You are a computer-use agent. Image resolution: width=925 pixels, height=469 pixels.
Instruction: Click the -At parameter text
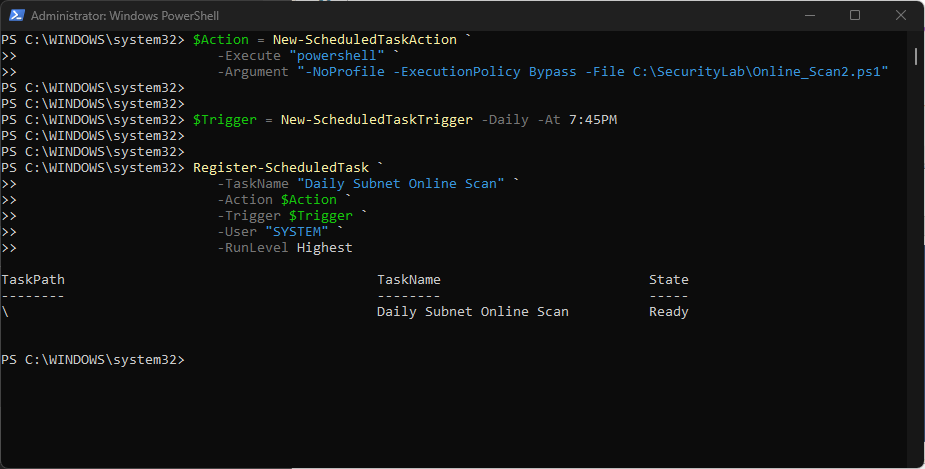[x=549, y=120]
